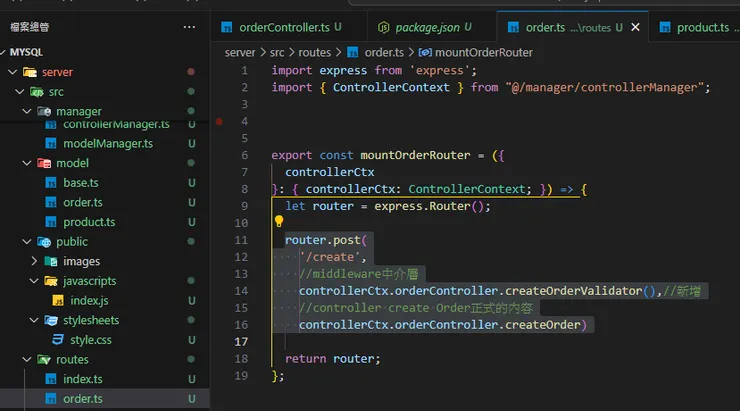The image size is (740, 411).
Task: Click the orderController.ts tab file icon
Action: tap(227, 27)
